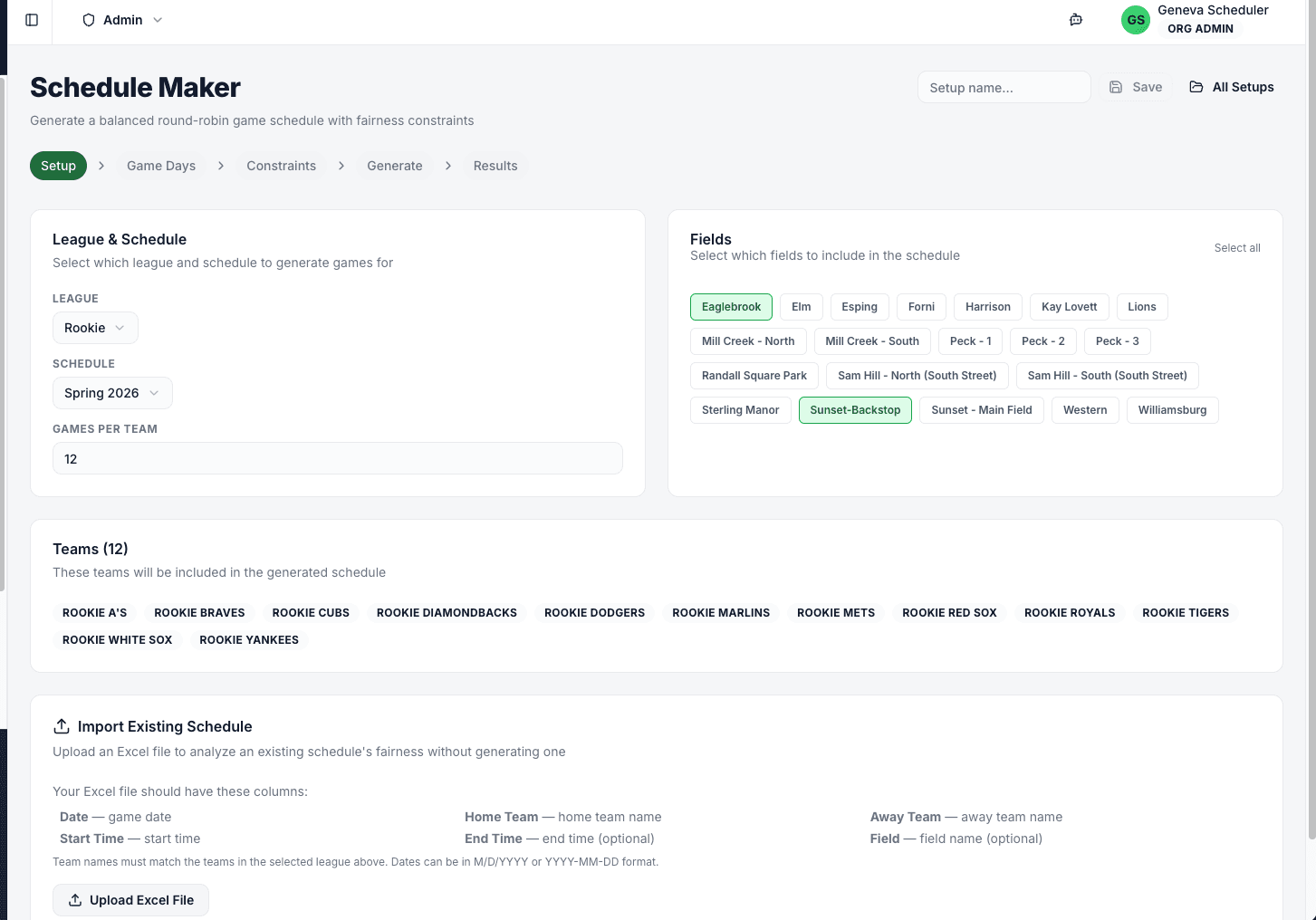Deselect the Eaglebrook field
Screen dimensions: 1316x920
coord(731,307)
